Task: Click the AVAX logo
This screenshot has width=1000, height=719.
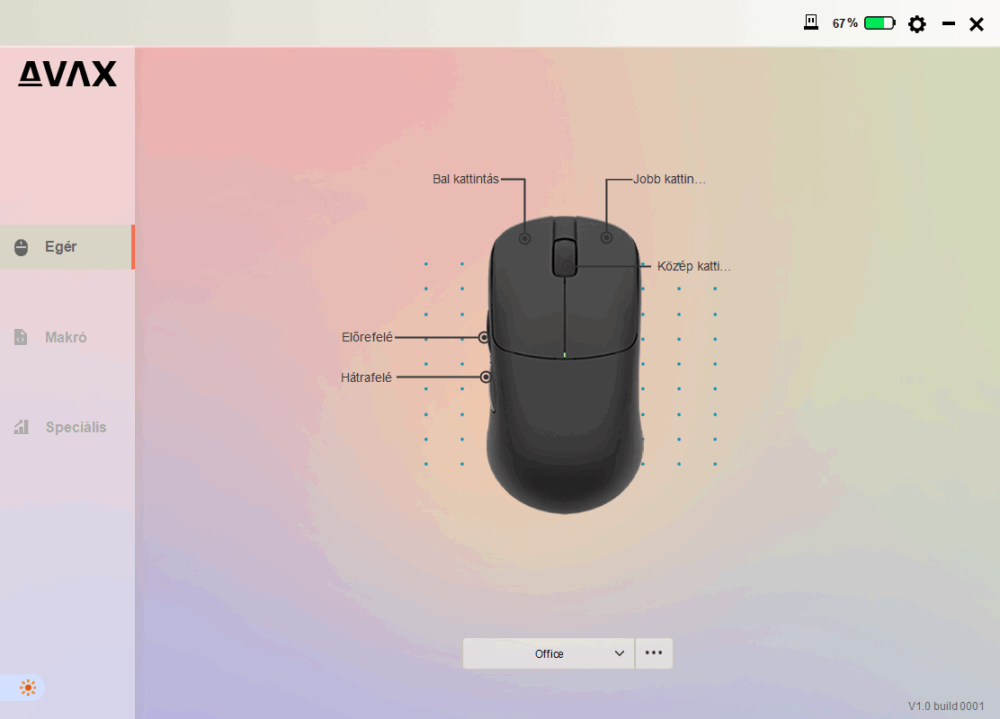Action: point(67,74)
